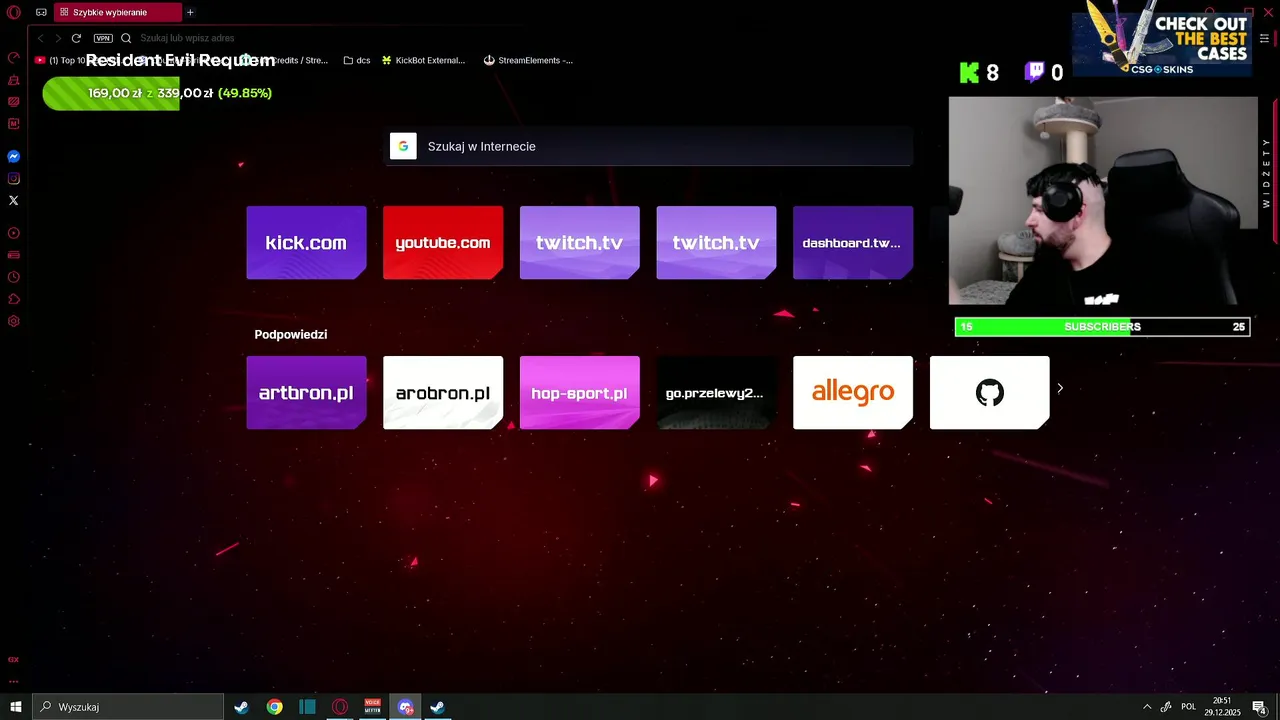The image size is (1280, 720).
Task: Open the POL language selector
Action: pyautogui.click(x=1189, y=707)
